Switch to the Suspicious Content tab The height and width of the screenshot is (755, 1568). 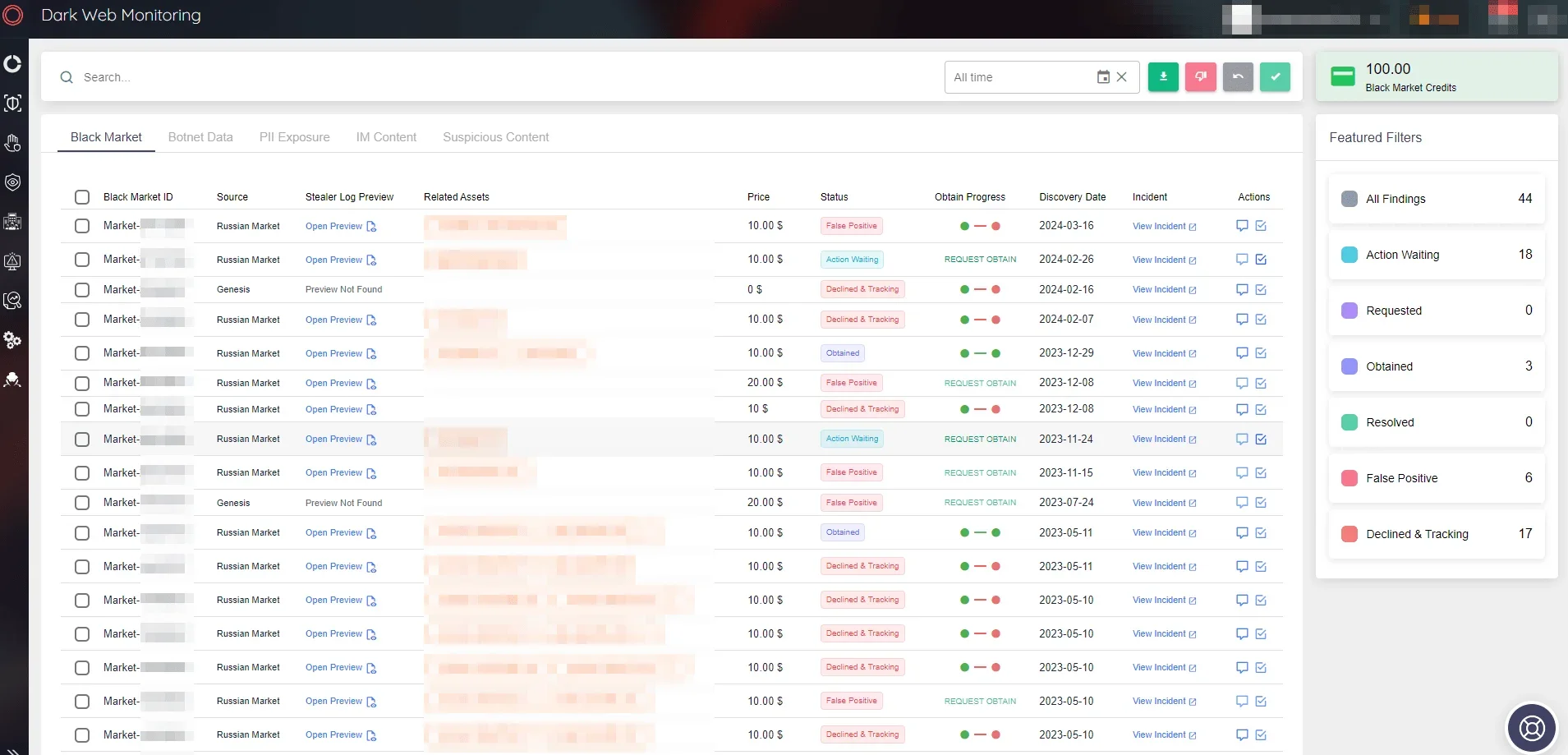496,137
